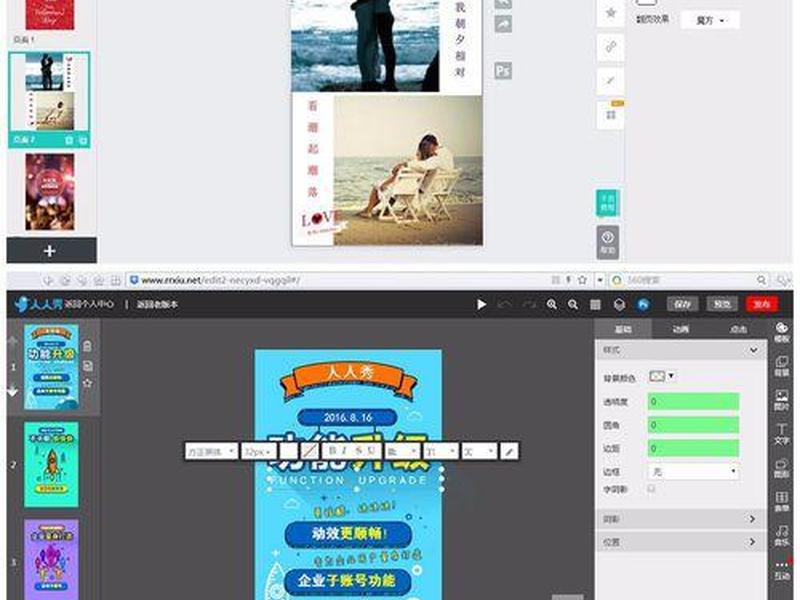
Task: Open the layers stack icon
Action: click(x=619, y=305)
